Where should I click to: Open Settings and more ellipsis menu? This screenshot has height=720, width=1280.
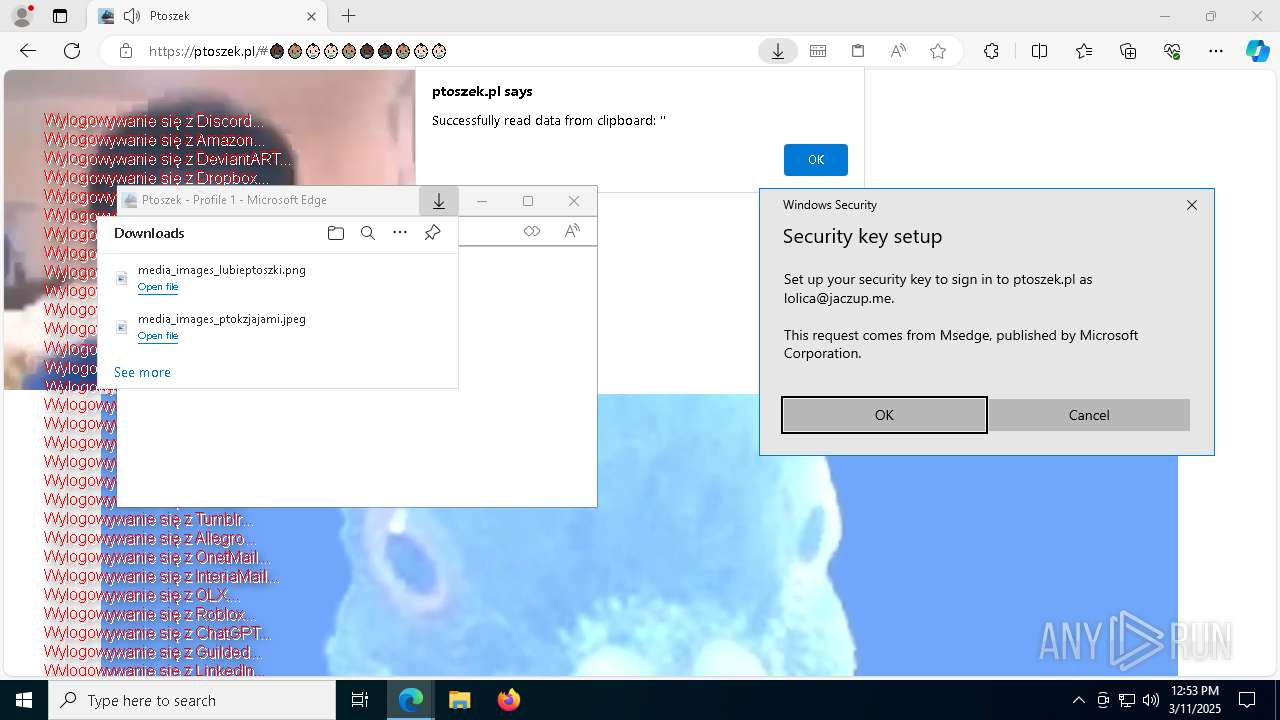1216,51
